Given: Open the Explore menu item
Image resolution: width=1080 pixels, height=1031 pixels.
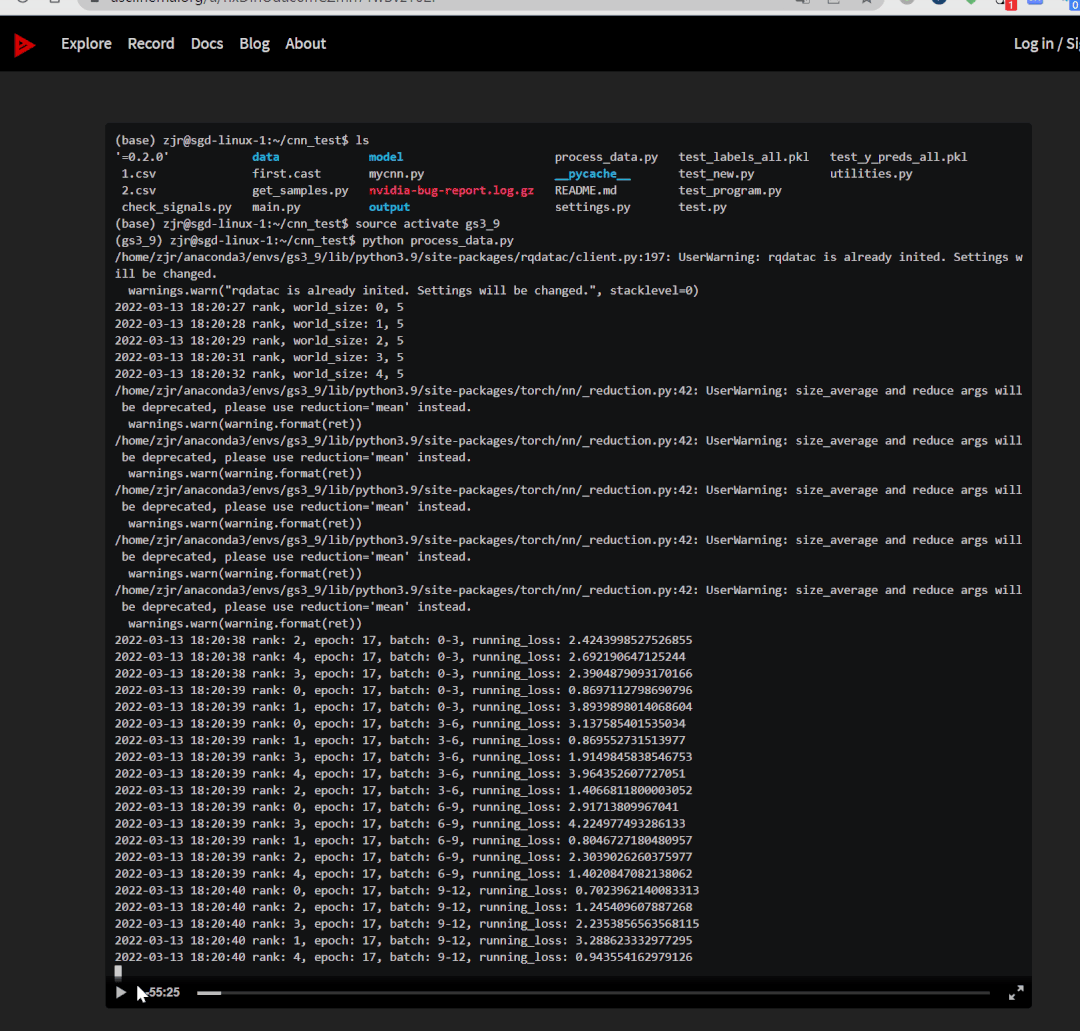Looking at the screenshot, I should [x=86, y=44].
